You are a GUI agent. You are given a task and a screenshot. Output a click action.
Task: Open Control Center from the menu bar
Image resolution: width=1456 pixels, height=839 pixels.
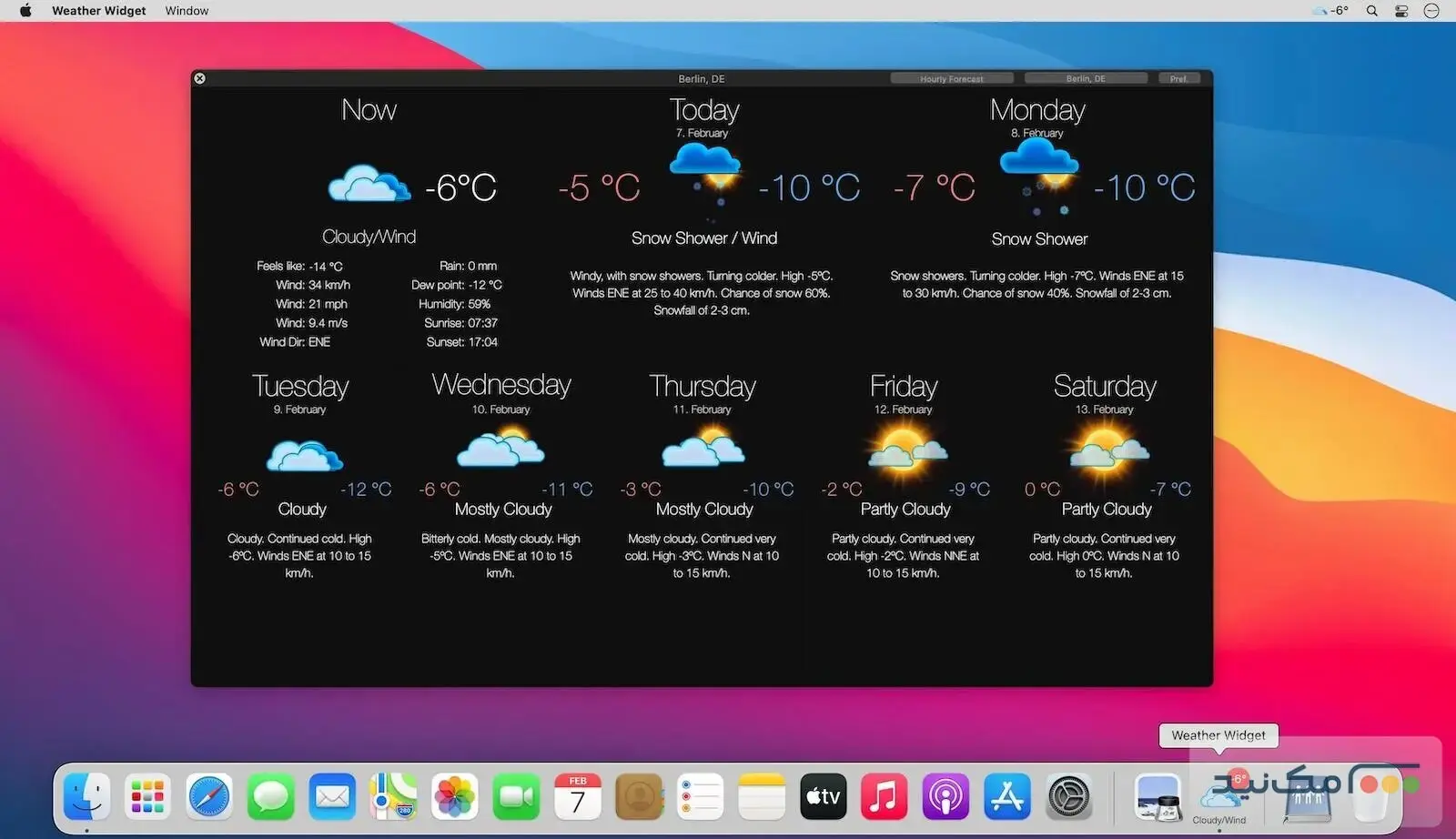[1400, 10]
